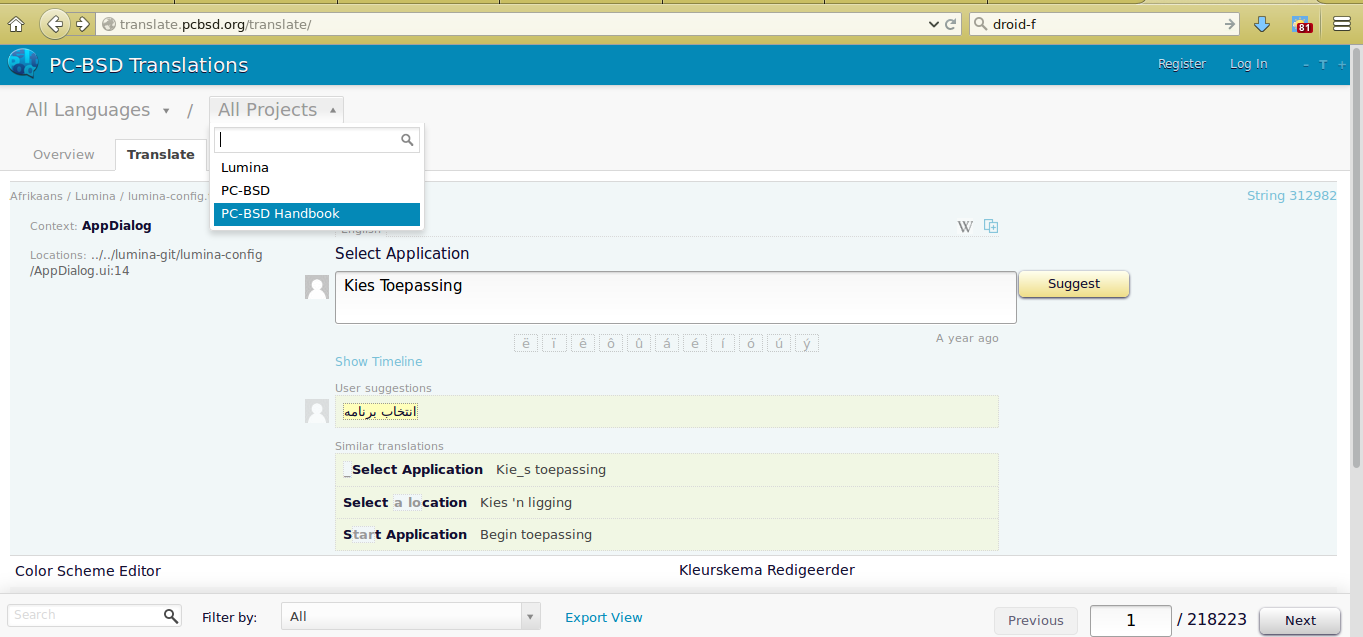Pick the similar translation Kie_s toepassing

(x=667, y=470)
